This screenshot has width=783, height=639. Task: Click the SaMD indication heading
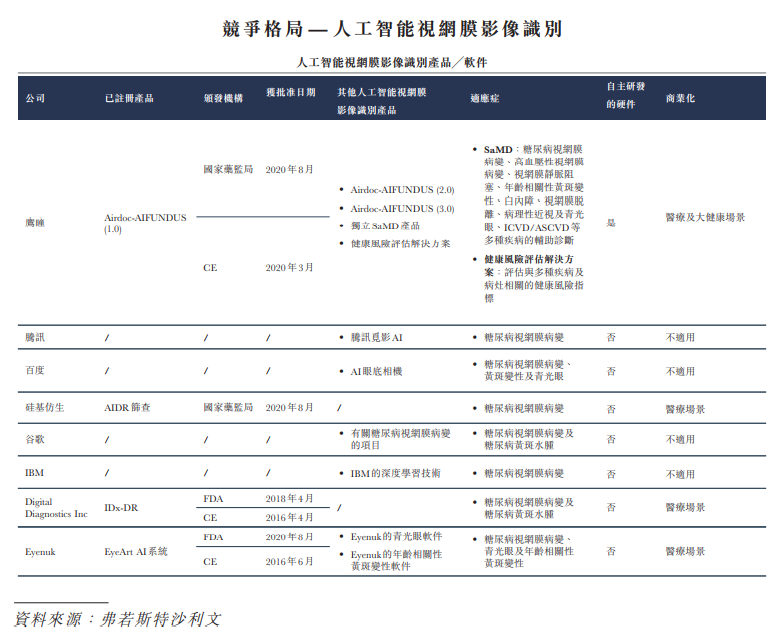pos(498,149)
